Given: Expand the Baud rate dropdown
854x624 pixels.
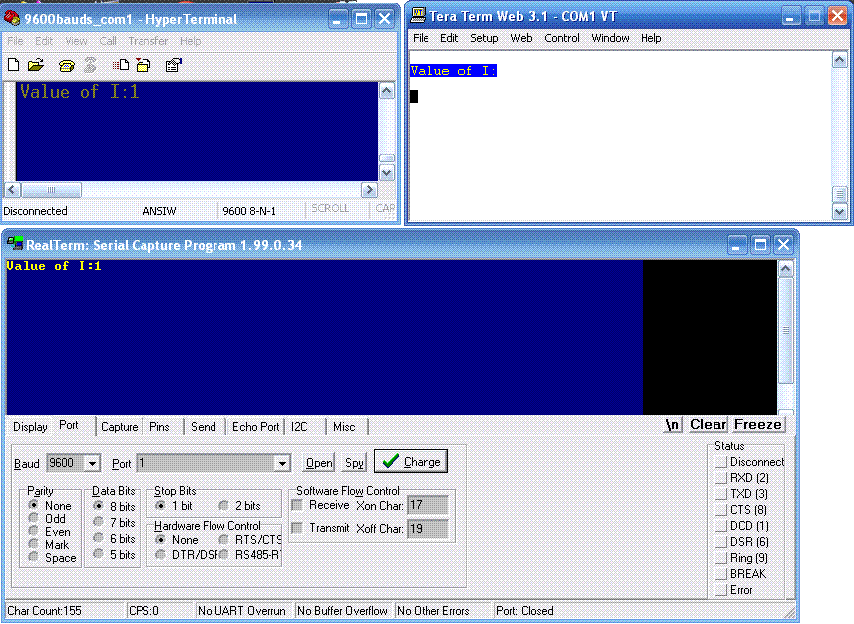Looking at the screenshot, I should click(x=93, y=463).
